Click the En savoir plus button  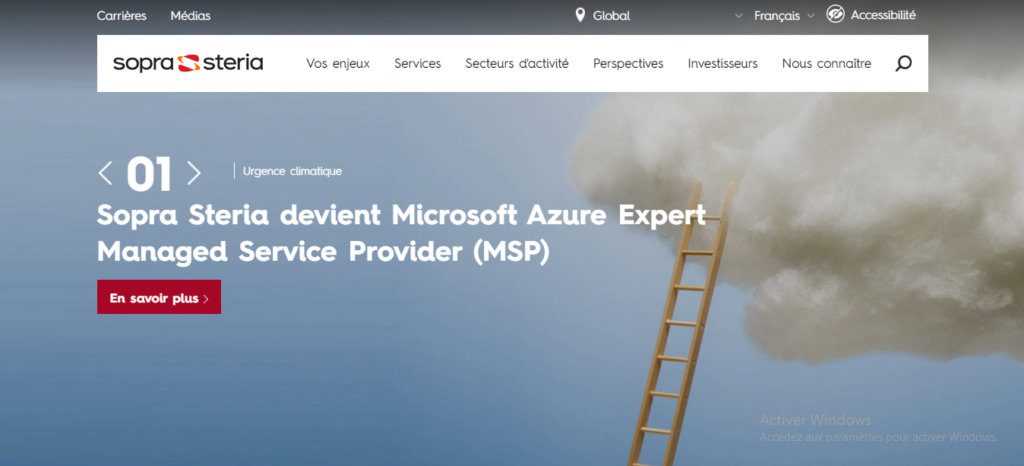(159, 297)
